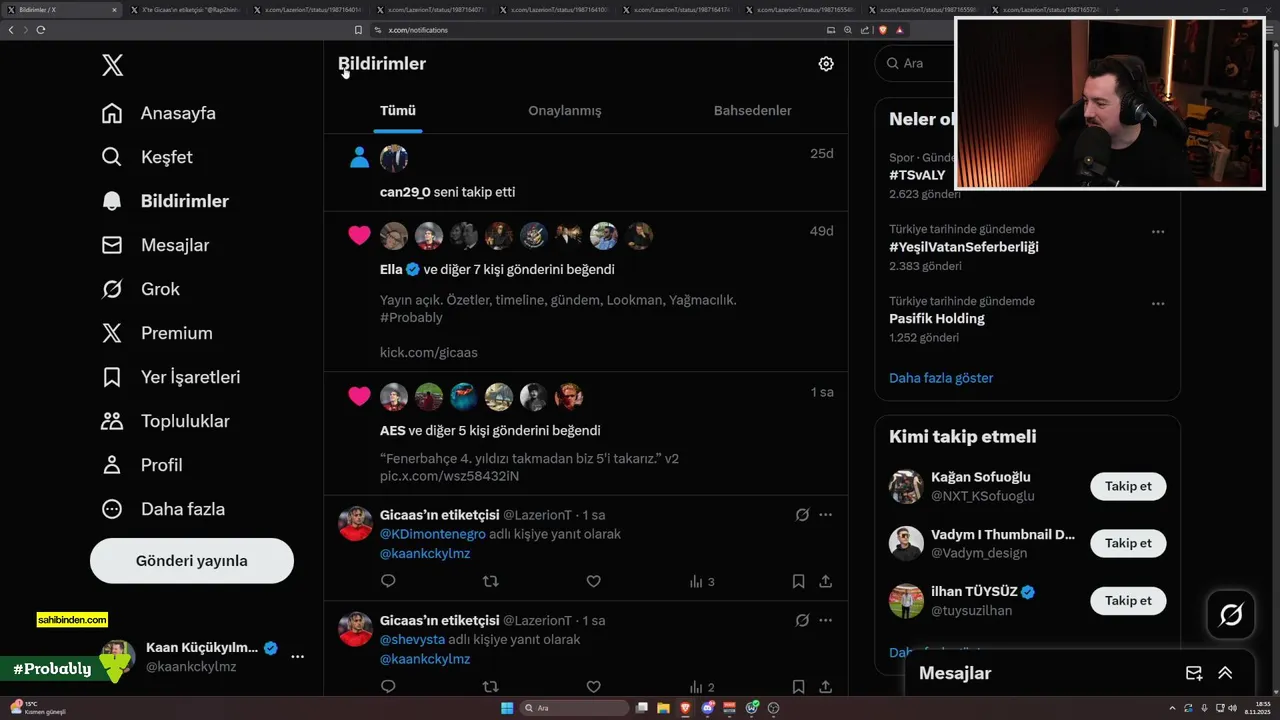Open notification settings gear icon

826,64
